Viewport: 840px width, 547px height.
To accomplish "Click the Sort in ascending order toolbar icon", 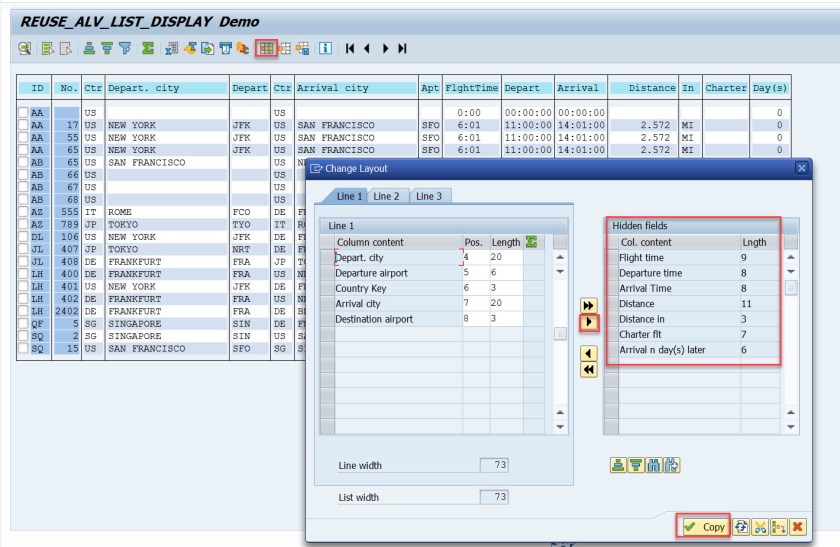I will tap(89, 49).
